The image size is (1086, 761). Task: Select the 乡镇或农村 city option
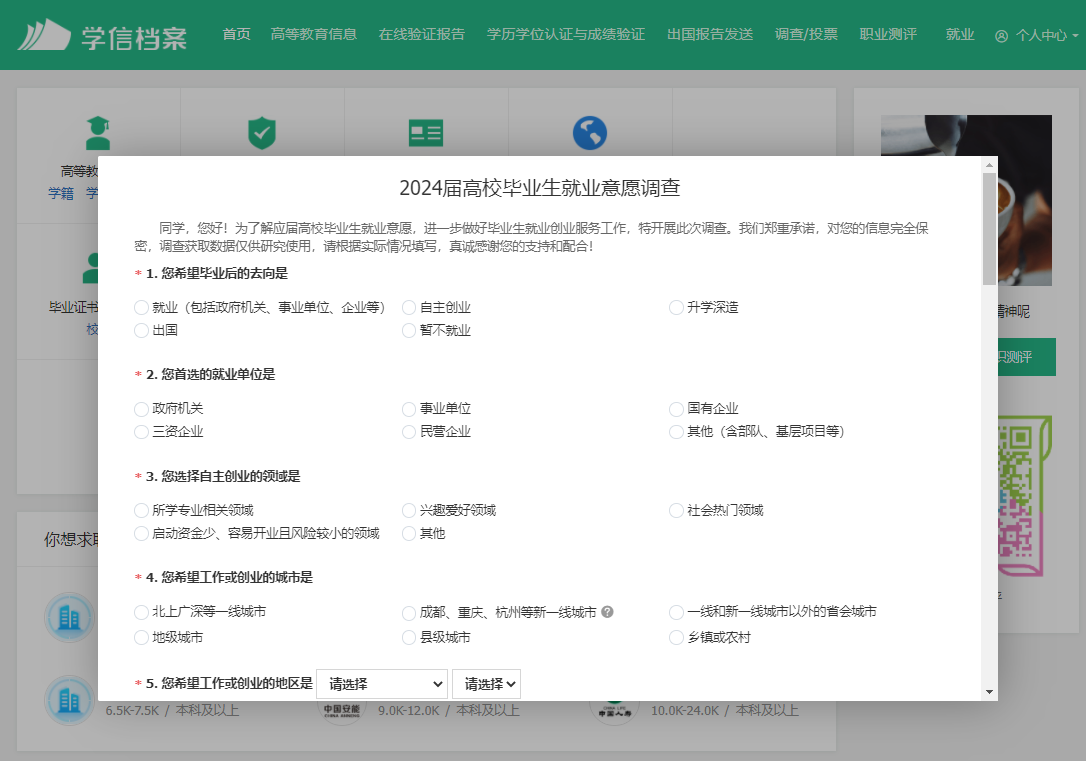[x=676, y=637]
